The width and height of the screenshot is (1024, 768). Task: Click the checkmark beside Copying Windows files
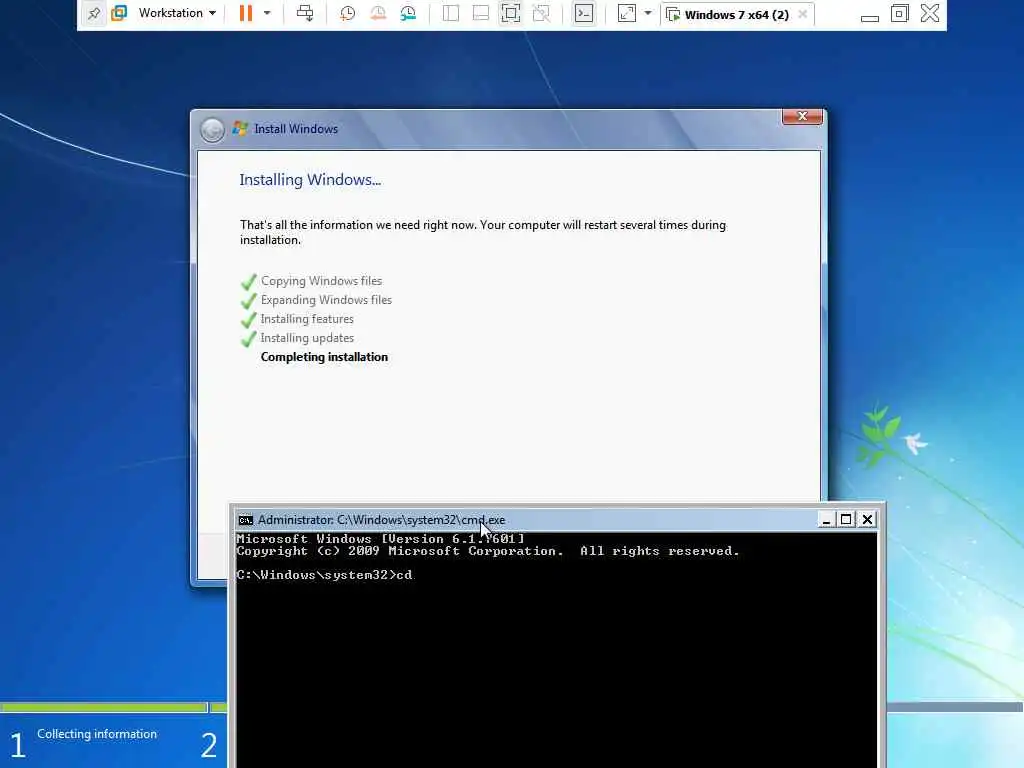[249, 282]
